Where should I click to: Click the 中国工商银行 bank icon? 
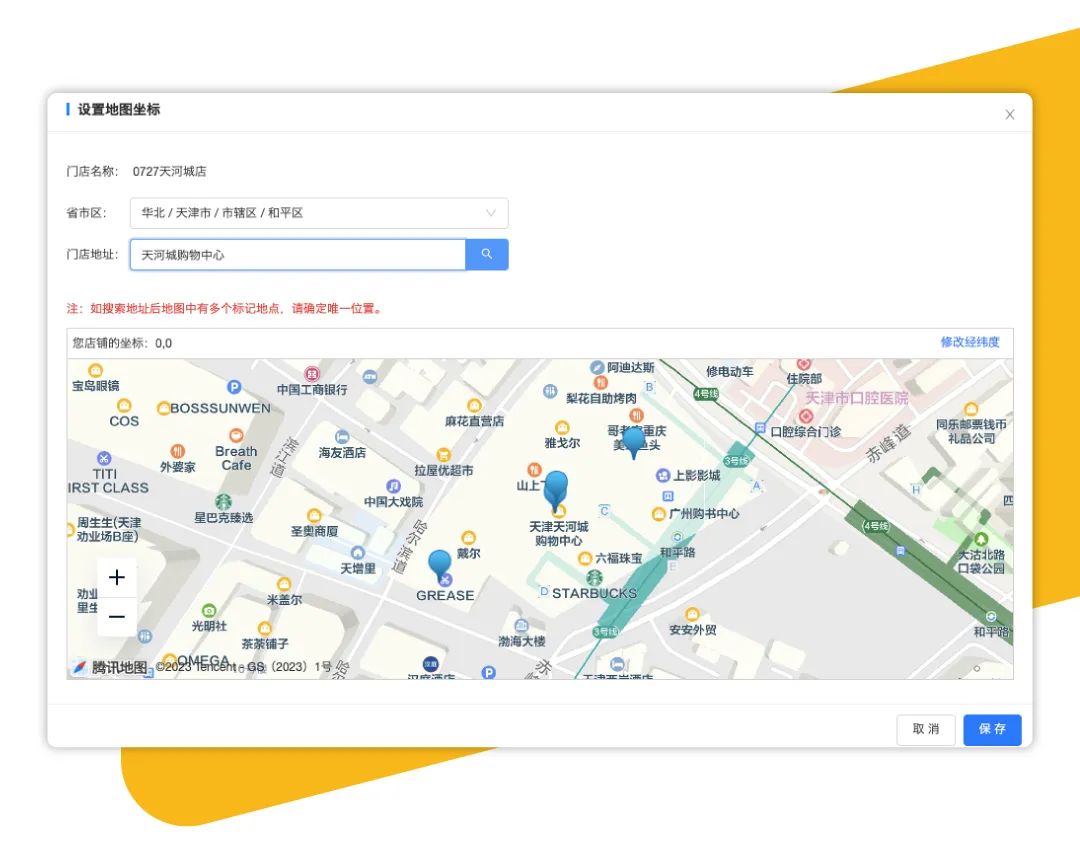(x=312, y=374)
